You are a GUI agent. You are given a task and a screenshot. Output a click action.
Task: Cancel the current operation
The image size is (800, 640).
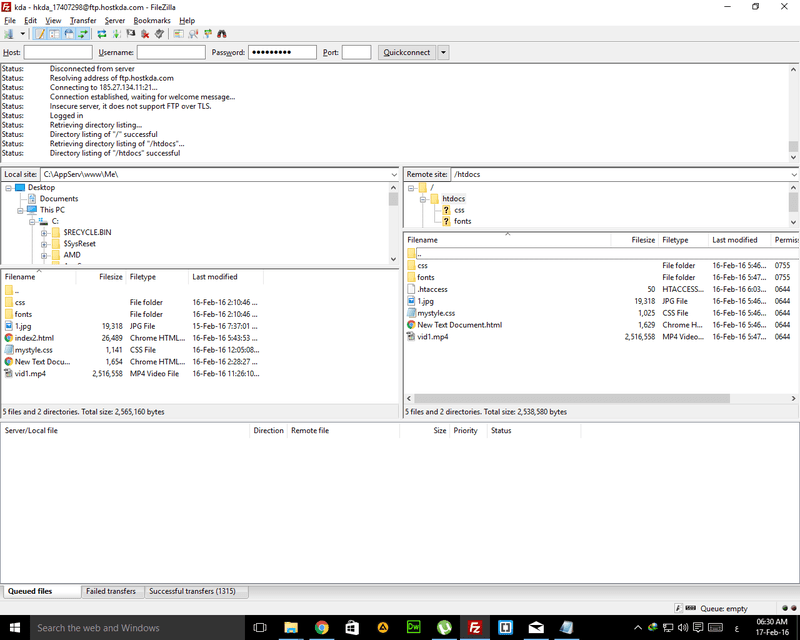(129, 33)
